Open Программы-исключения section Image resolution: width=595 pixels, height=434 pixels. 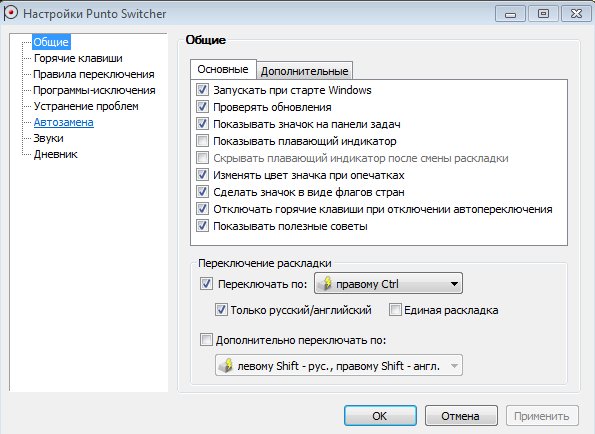(94, 90)
